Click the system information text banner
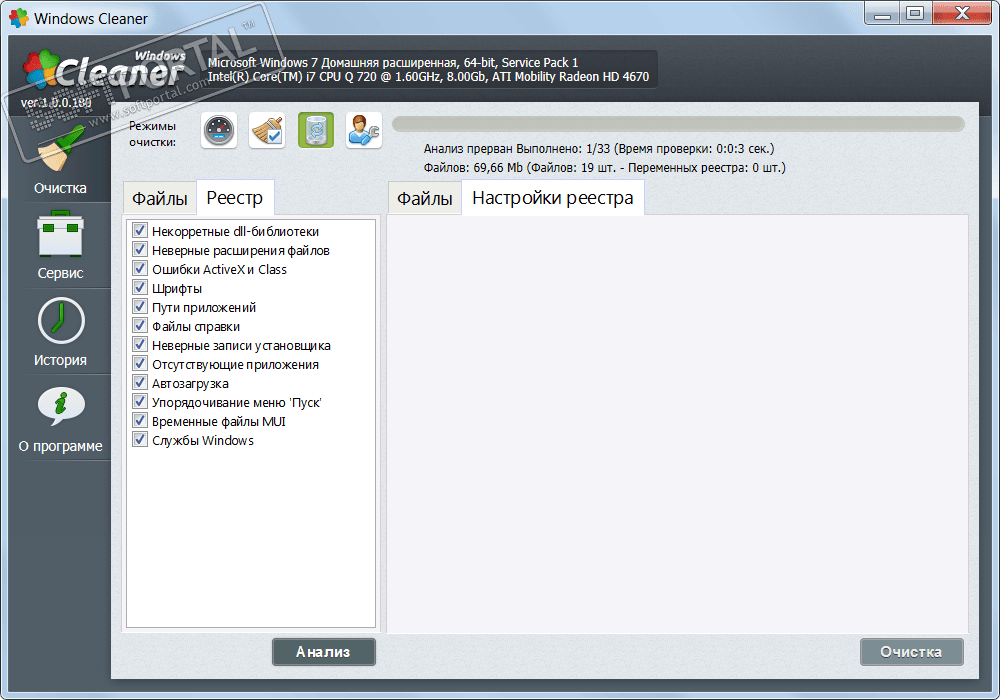 (428, 69)
